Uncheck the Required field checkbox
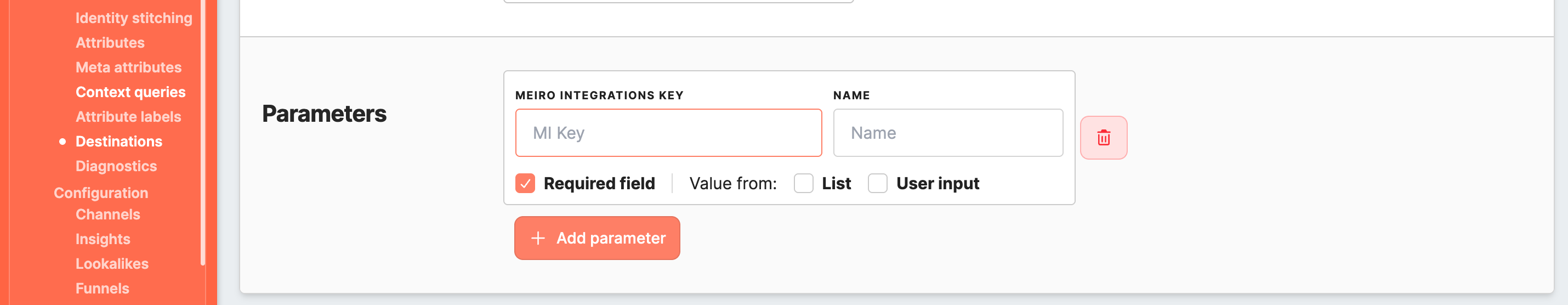The height and width of the screenshot is (305, 1568). [x=525, y=183]
